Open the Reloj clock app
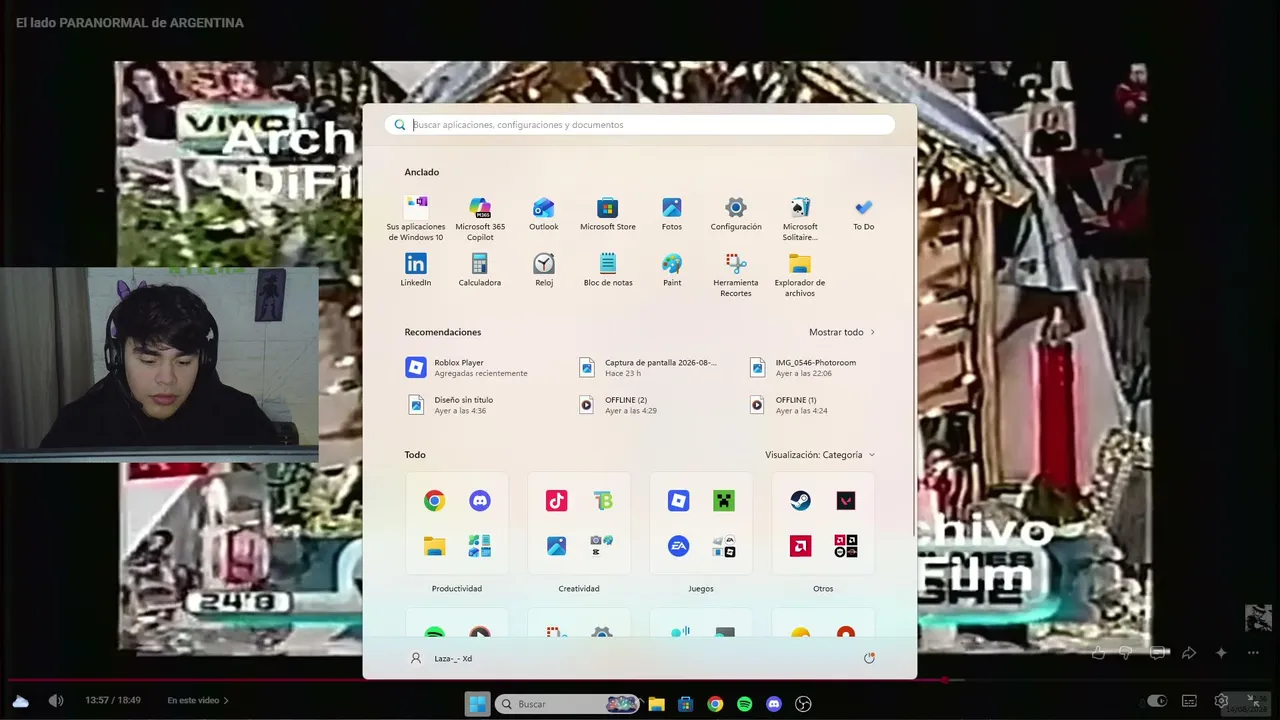Image resolution: width=1280 pixels, height=720 pixels. pyautogui.click(x=544, y=270)
